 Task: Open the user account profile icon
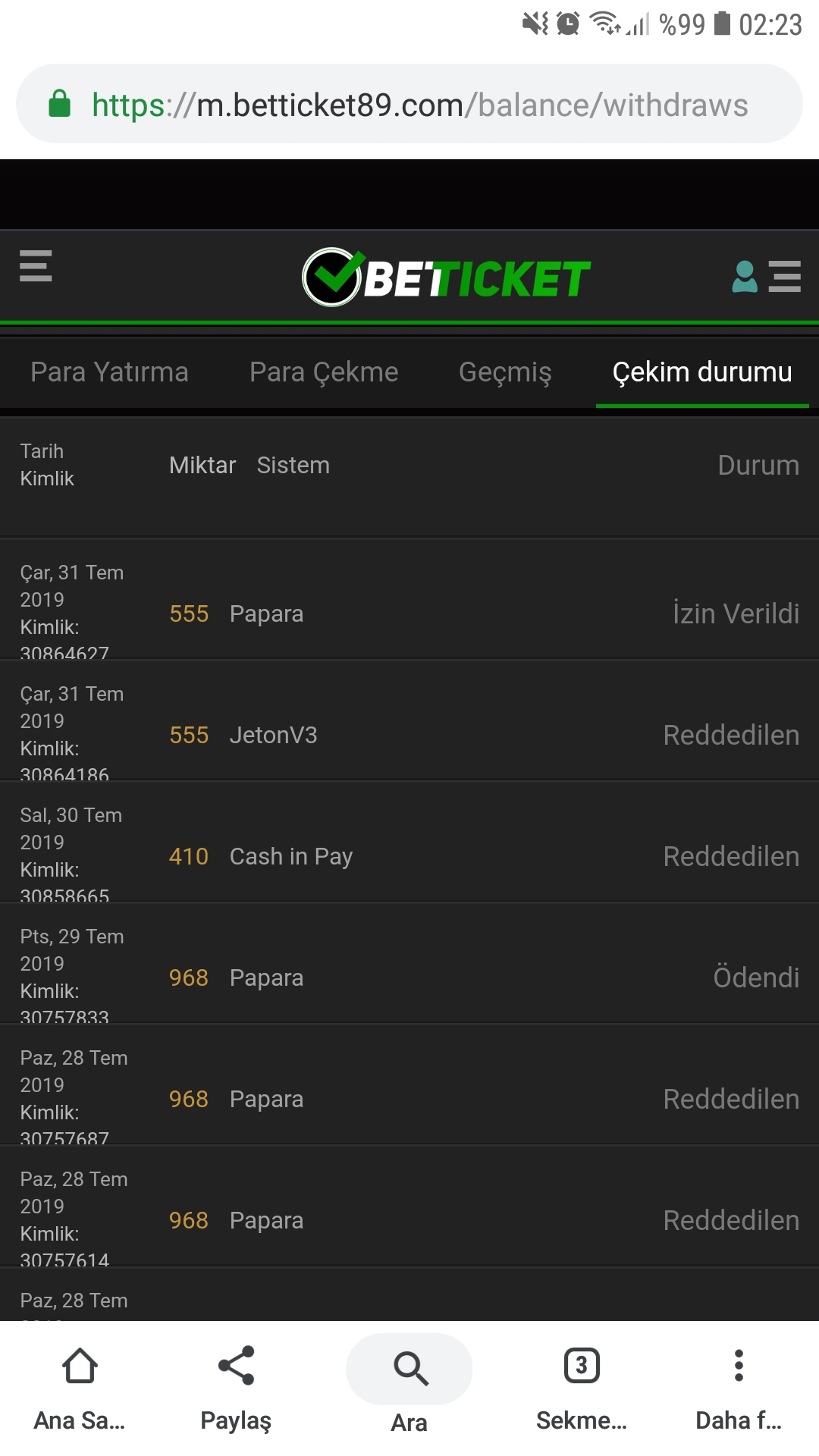coord(745,277)
